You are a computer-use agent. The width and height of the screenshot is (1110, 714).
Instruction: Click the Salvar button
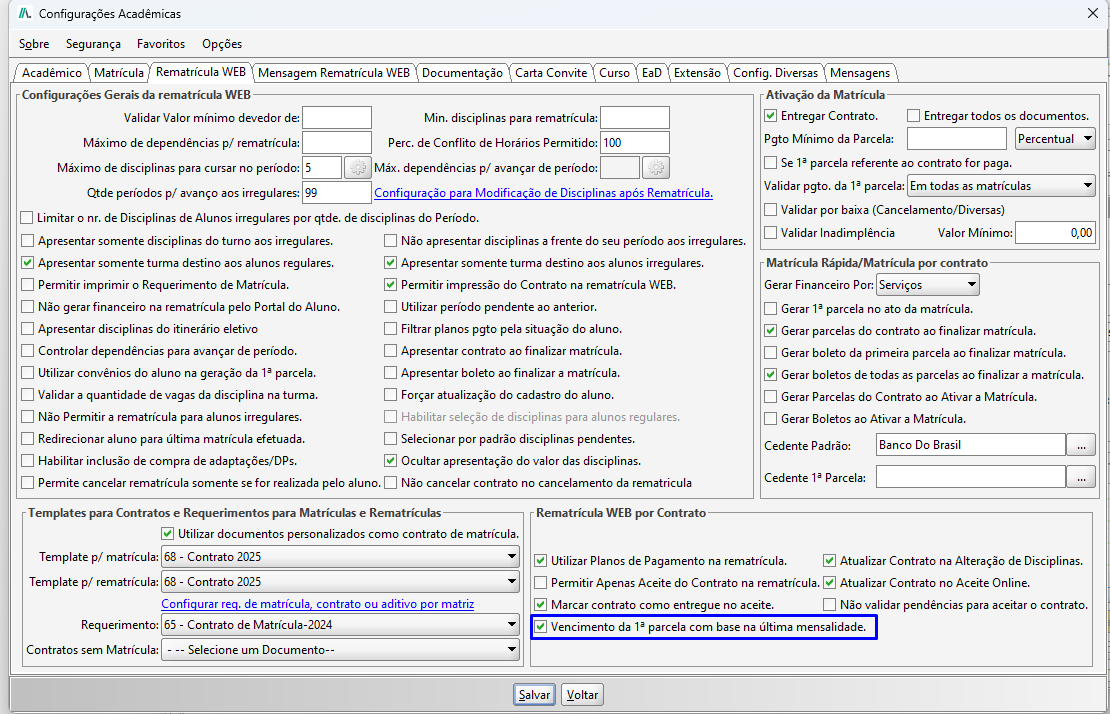pyautogui.click(x=534, y=695)
